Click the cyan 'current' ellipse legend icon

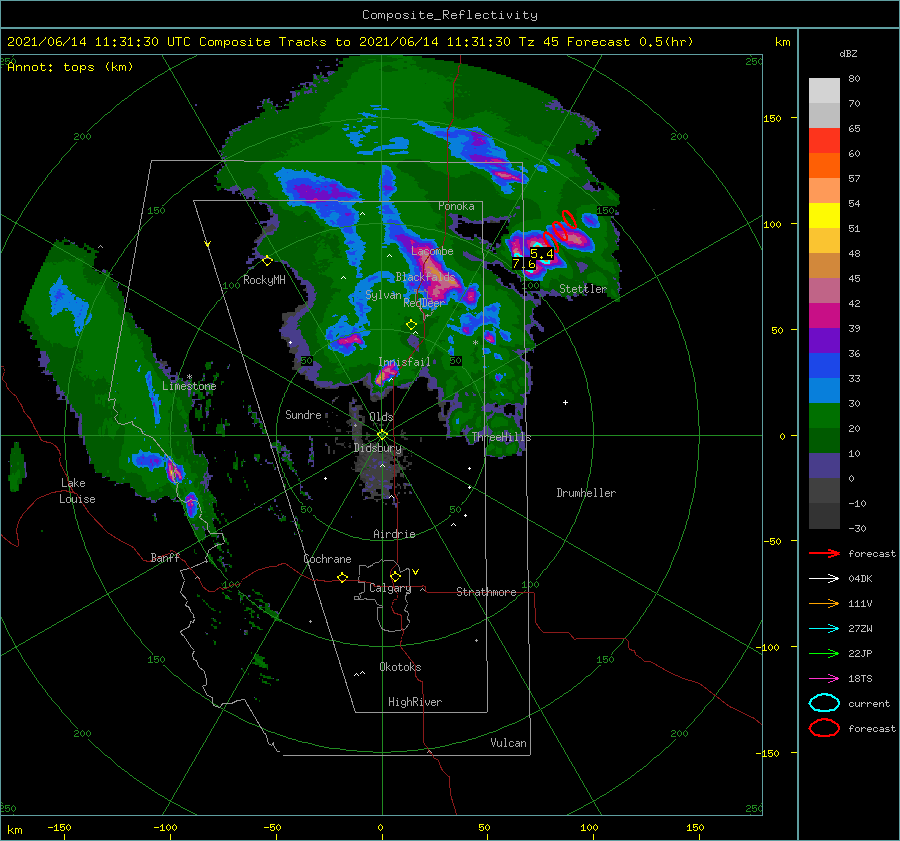[824, 703]
